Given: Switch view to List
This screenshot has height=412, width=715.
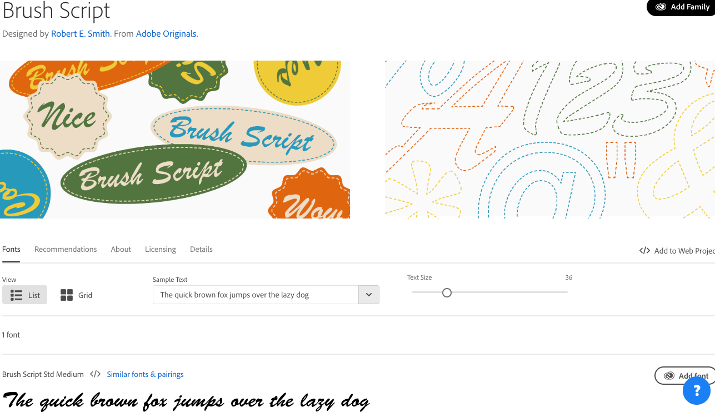Looking at the screenshot, I should [x=25, y=295].
